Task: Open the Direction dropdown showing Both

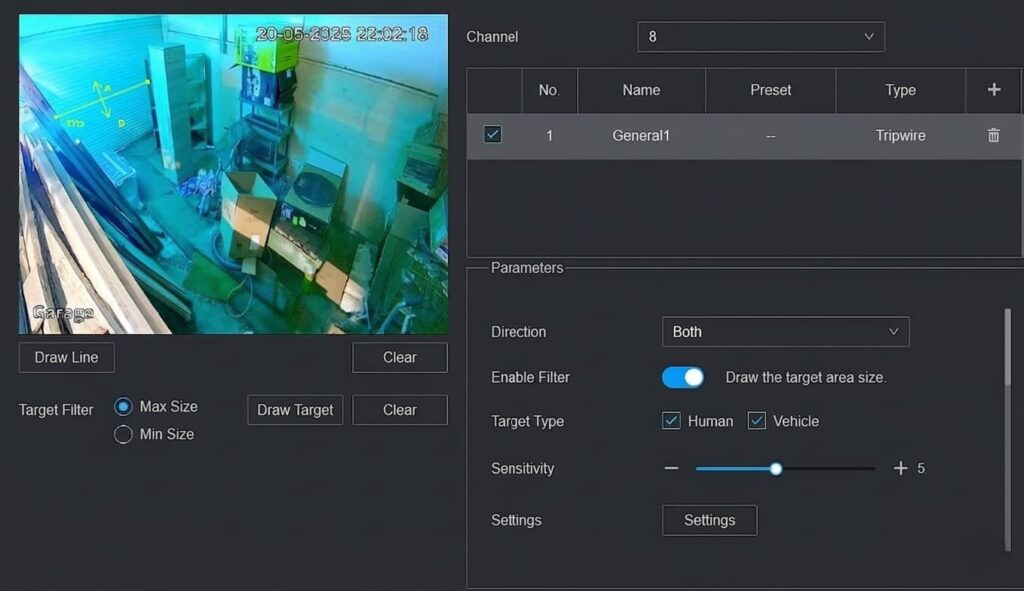Action: 785,331
